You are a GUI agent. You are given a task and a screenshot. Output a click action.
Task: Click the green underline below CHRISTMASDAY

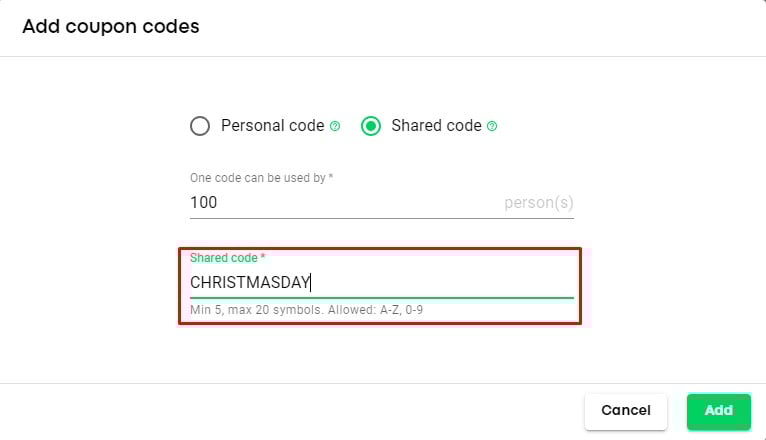(x=381, y=297)
